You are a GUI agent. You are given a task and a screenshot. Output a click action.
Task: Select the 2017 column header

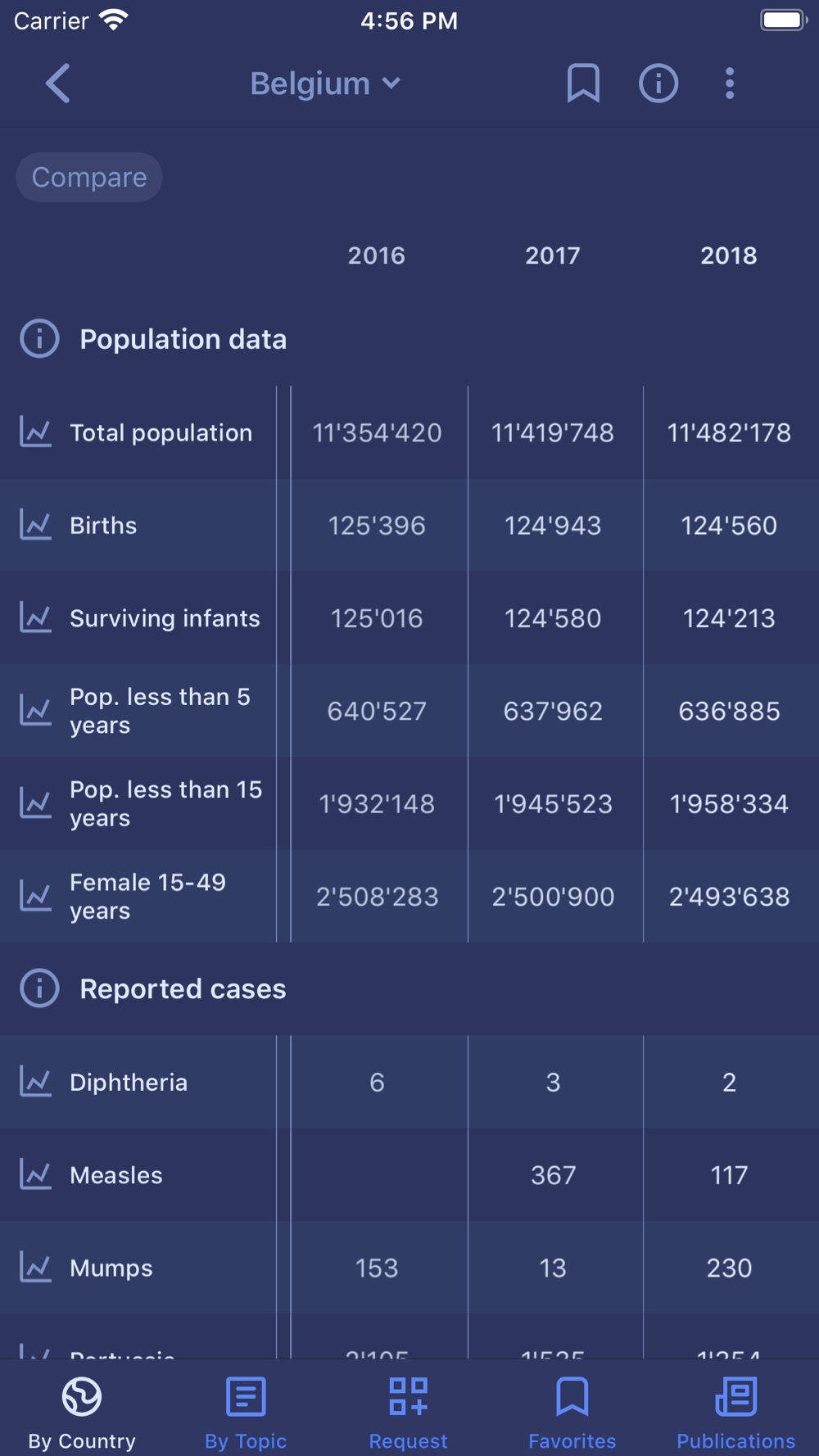pos(553,255)
